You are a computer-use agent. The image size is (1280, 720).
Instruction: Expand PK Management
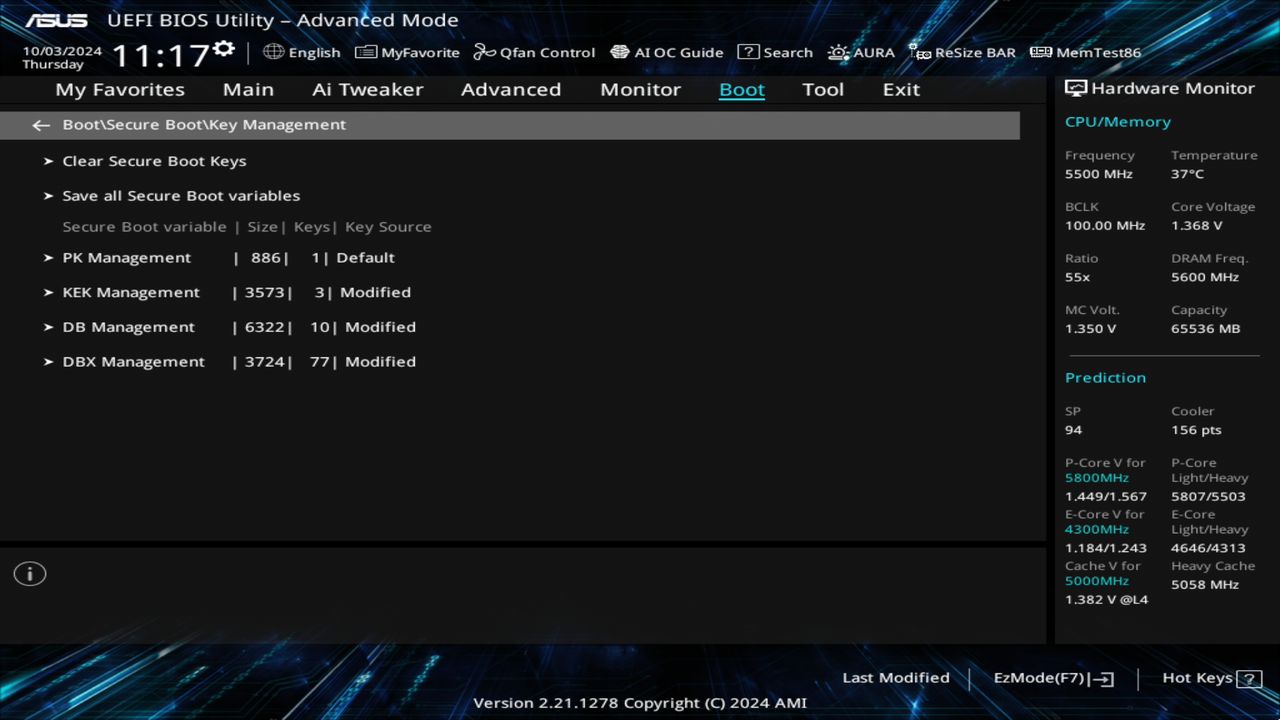(127, 257)
